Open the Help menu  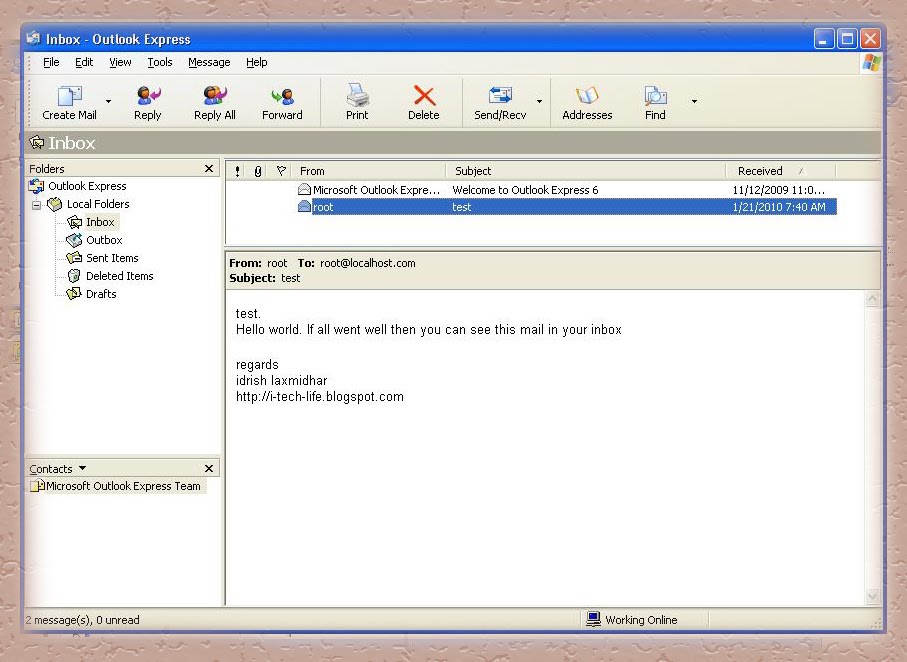[256, 62]
